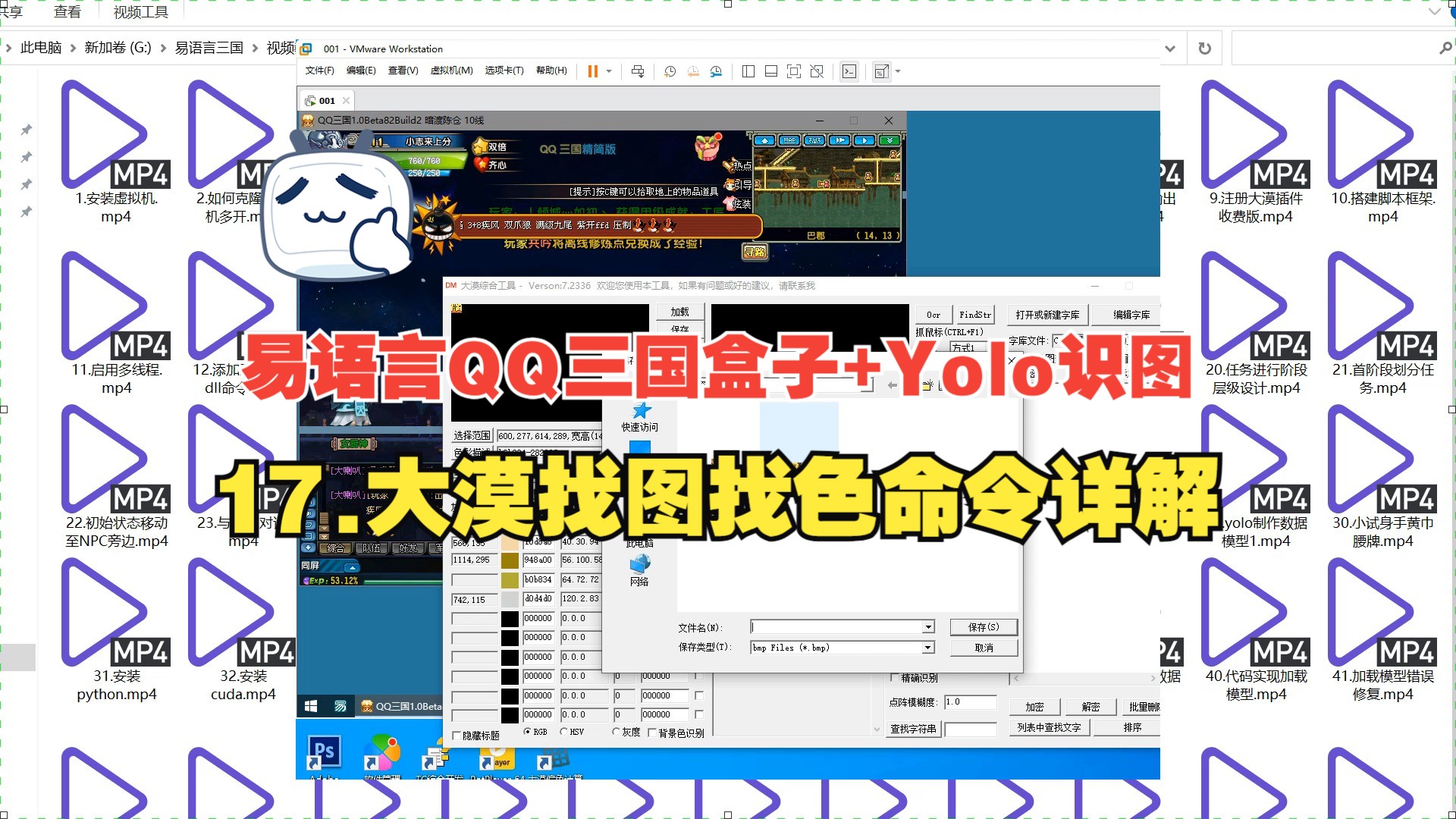Click the 齐心 heart icon in game
This screenshot has height=819, width=1456.
click(480, 164)
